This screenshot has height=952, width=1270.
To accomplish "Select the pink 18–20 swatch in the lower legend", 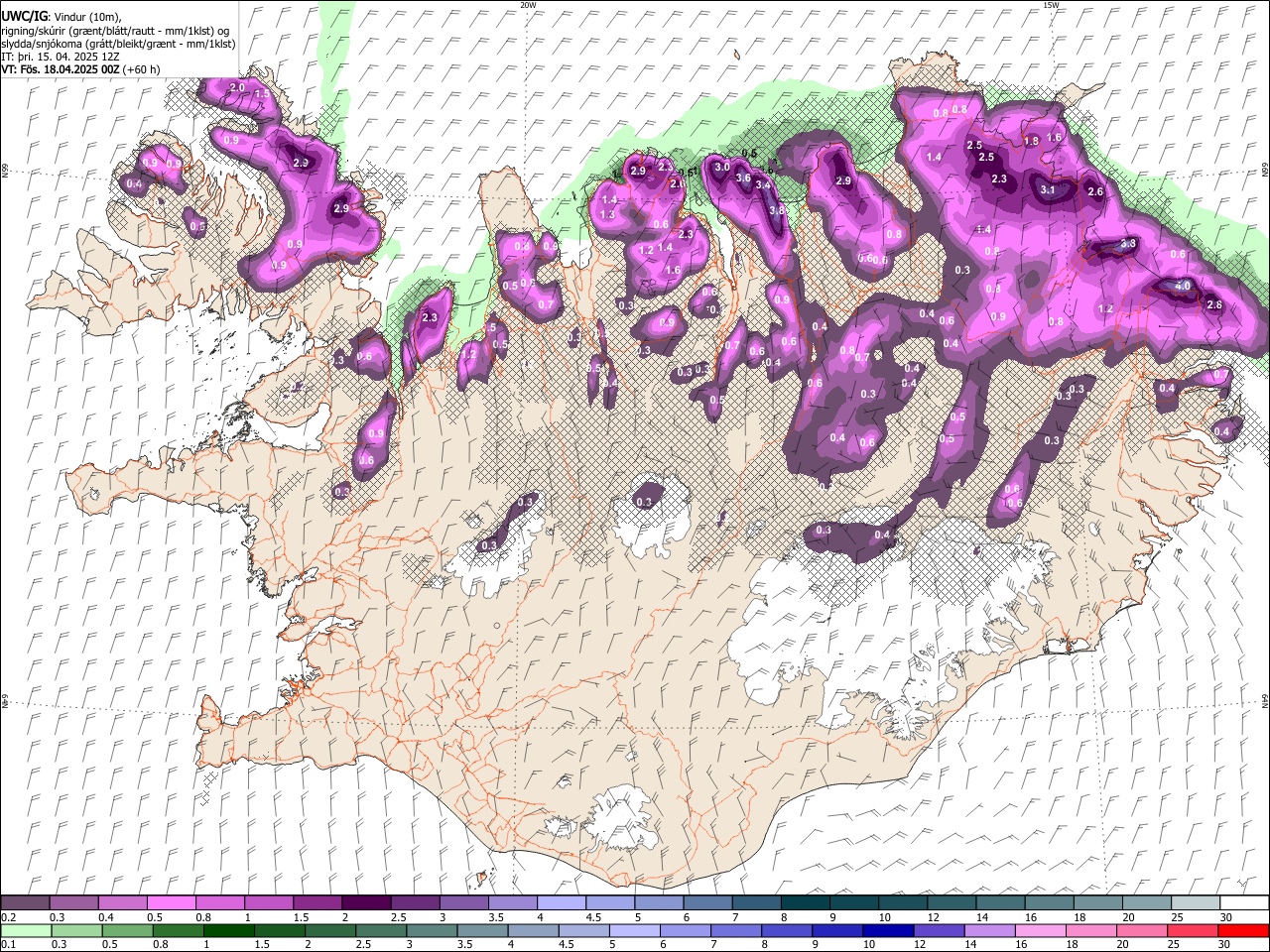I will tap(1092, 930).
